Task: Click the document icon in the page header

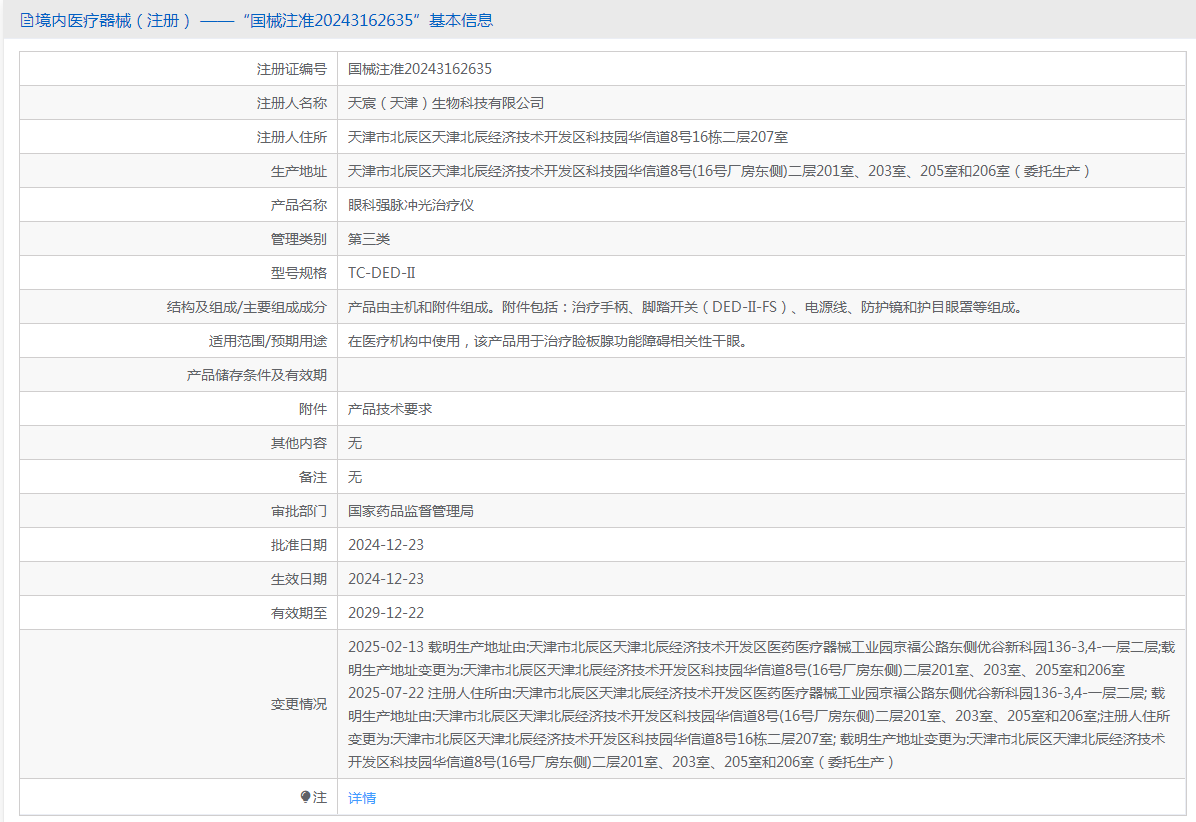Action: pyautogui.click(x=27, y=20)
